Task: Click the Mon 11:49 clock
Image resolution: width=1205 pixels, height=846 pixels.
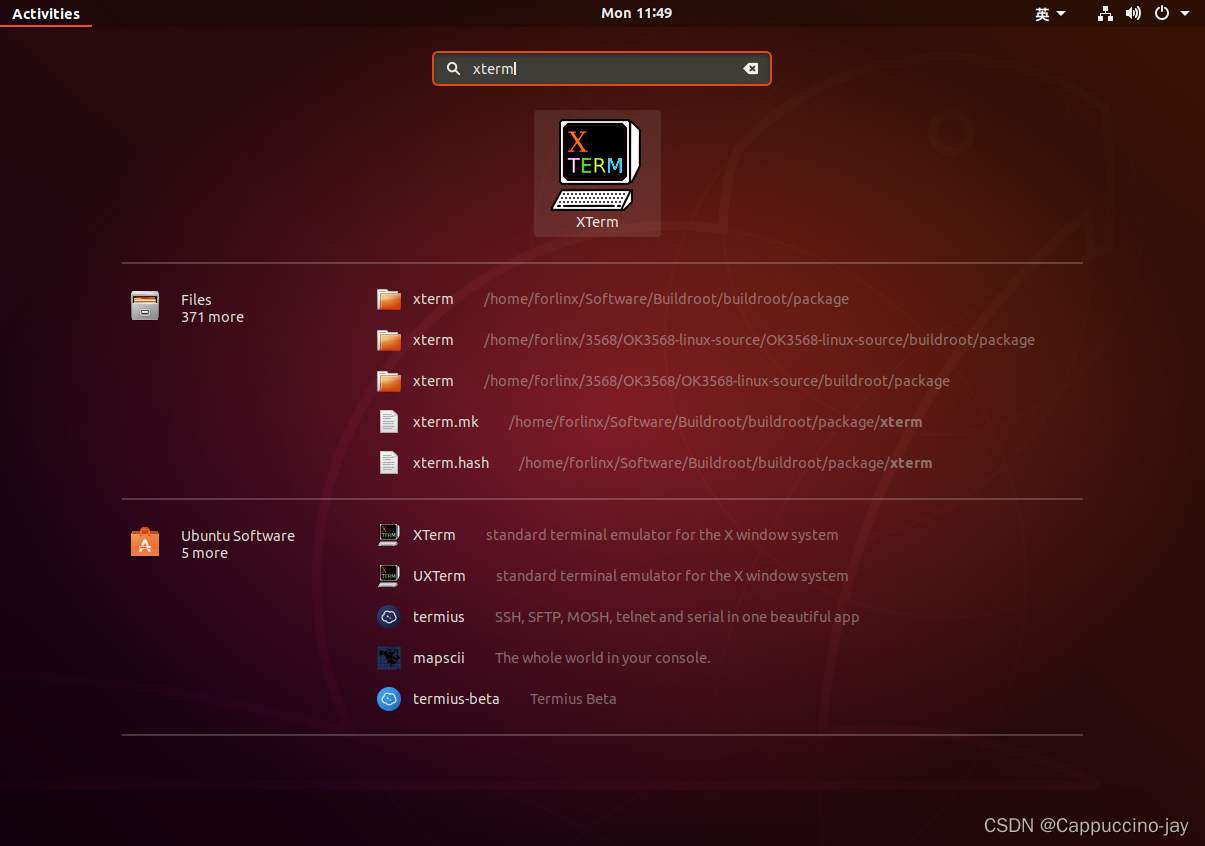Action: tap(636, 13)
